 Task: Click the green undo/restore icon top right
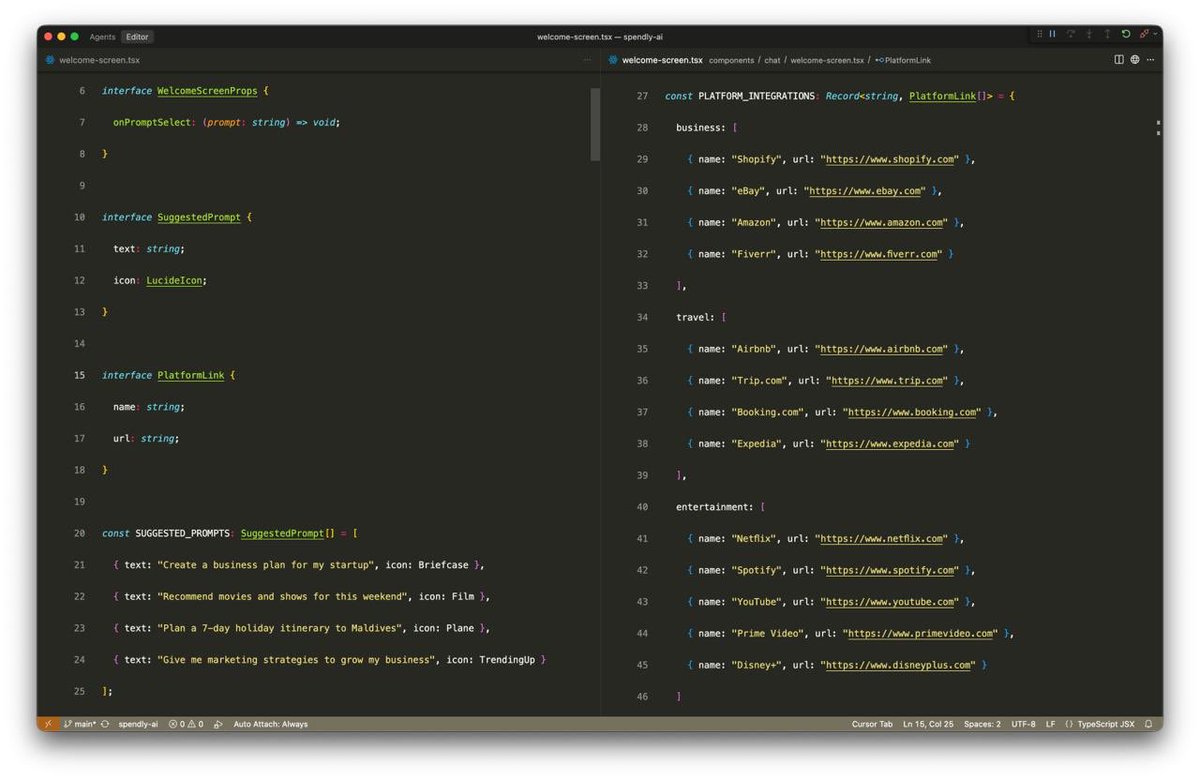[x=1126, y=33]
